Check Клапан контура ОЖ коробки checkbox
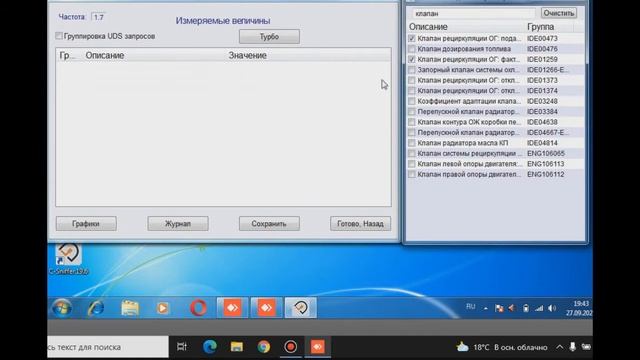Screen dimensions: 640x360 pyautogui.click(x=412, y=122)
